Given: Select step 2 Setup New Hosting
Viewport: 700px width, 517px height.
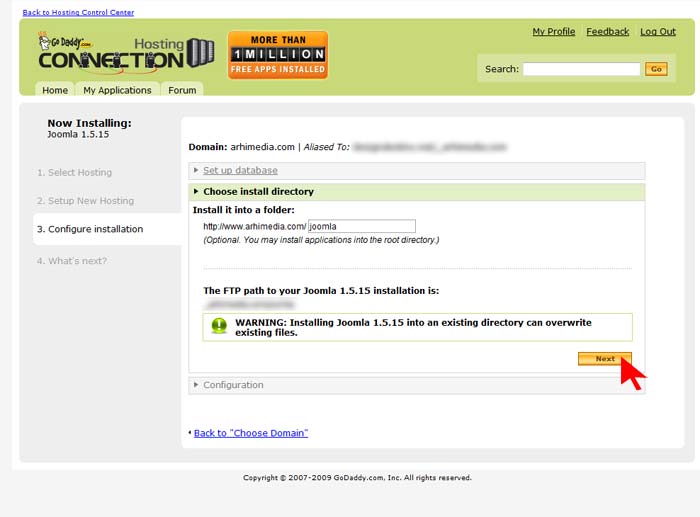Looking at the screenshot, I should 85,201.
